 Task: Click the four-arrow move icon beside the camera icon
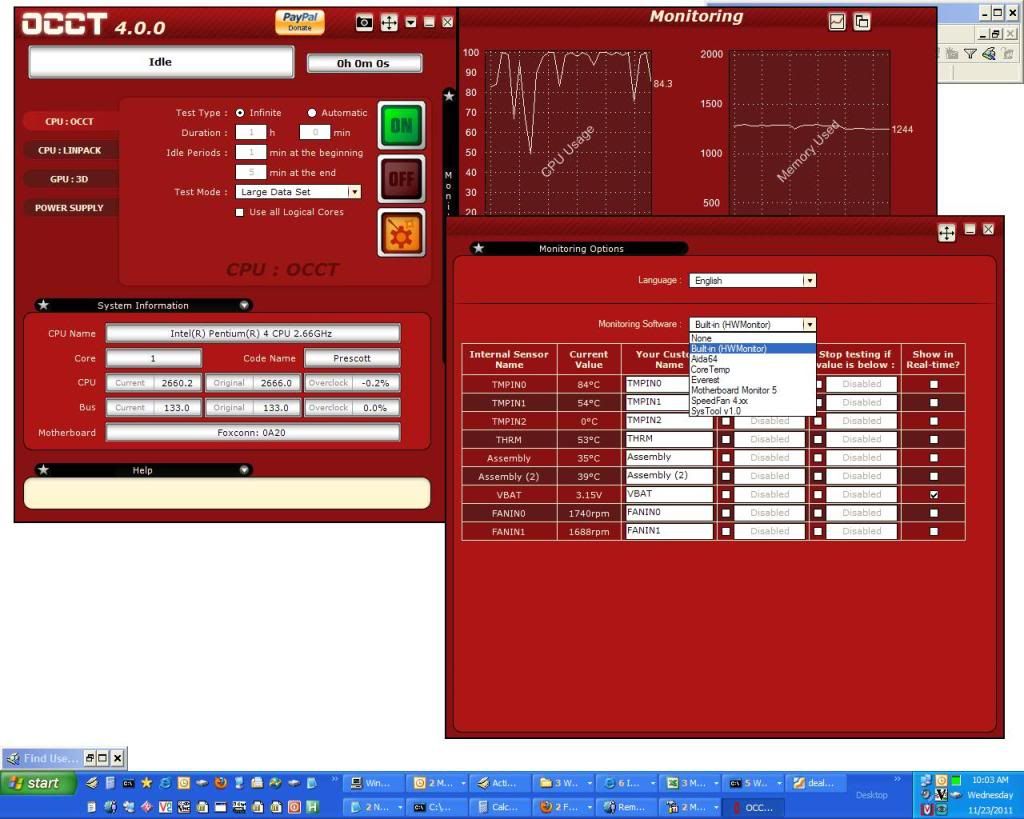tap(389, 23)
